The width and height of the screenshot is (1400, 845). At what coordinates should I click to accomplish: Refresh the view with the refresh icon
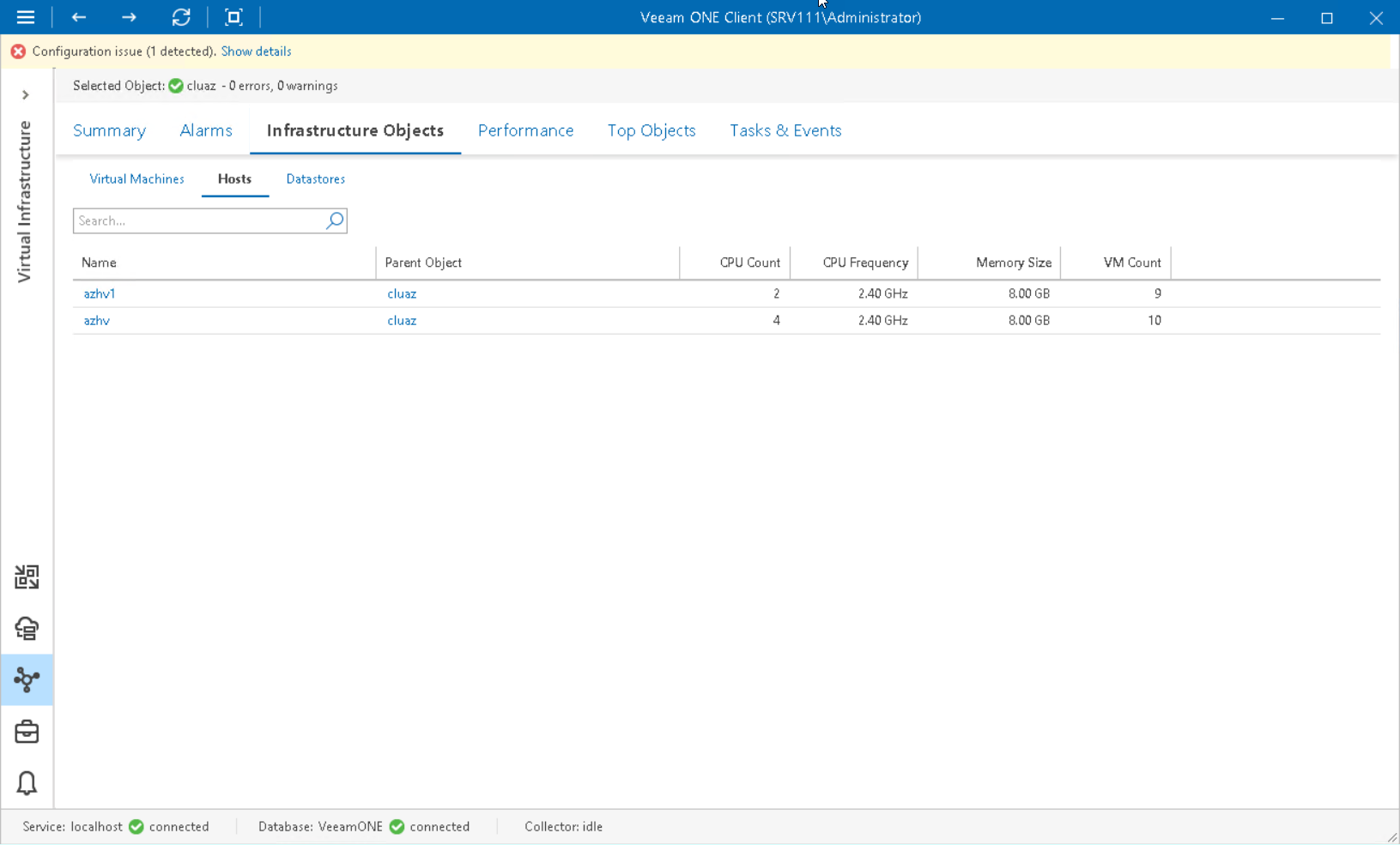(x=181, y=17)
